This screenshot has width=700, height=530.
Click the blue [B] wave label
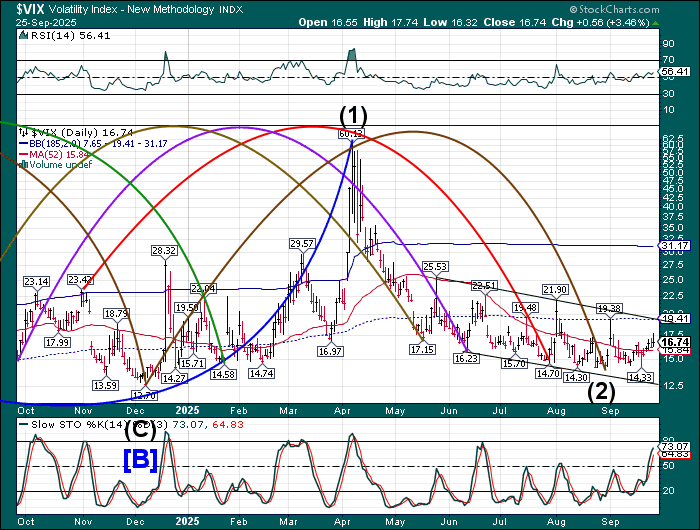140,461
